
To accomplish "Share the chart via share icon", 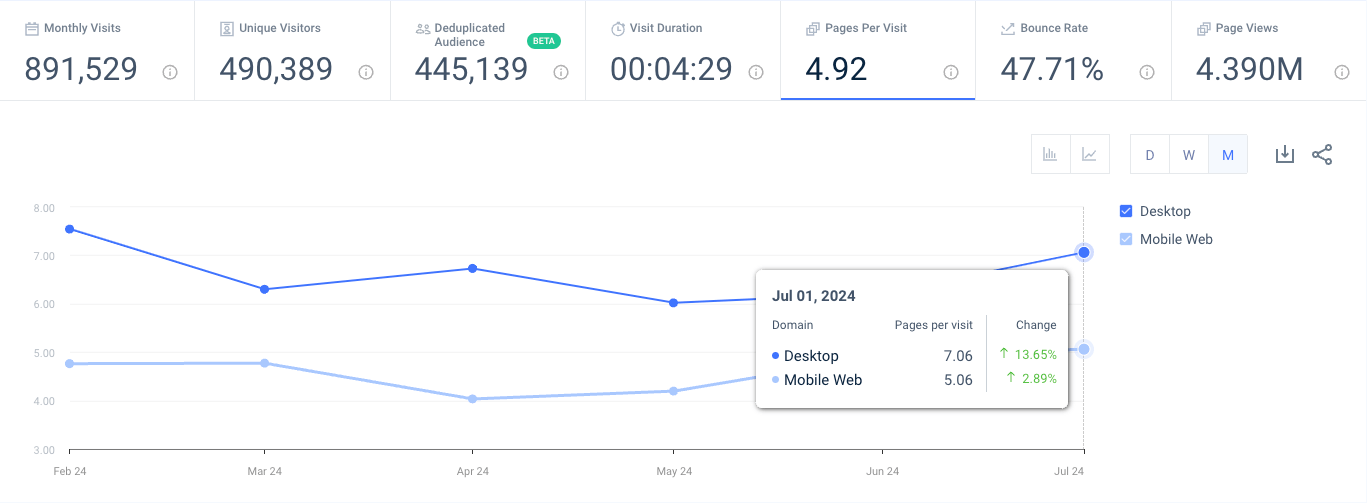I will pos(1322,155).
